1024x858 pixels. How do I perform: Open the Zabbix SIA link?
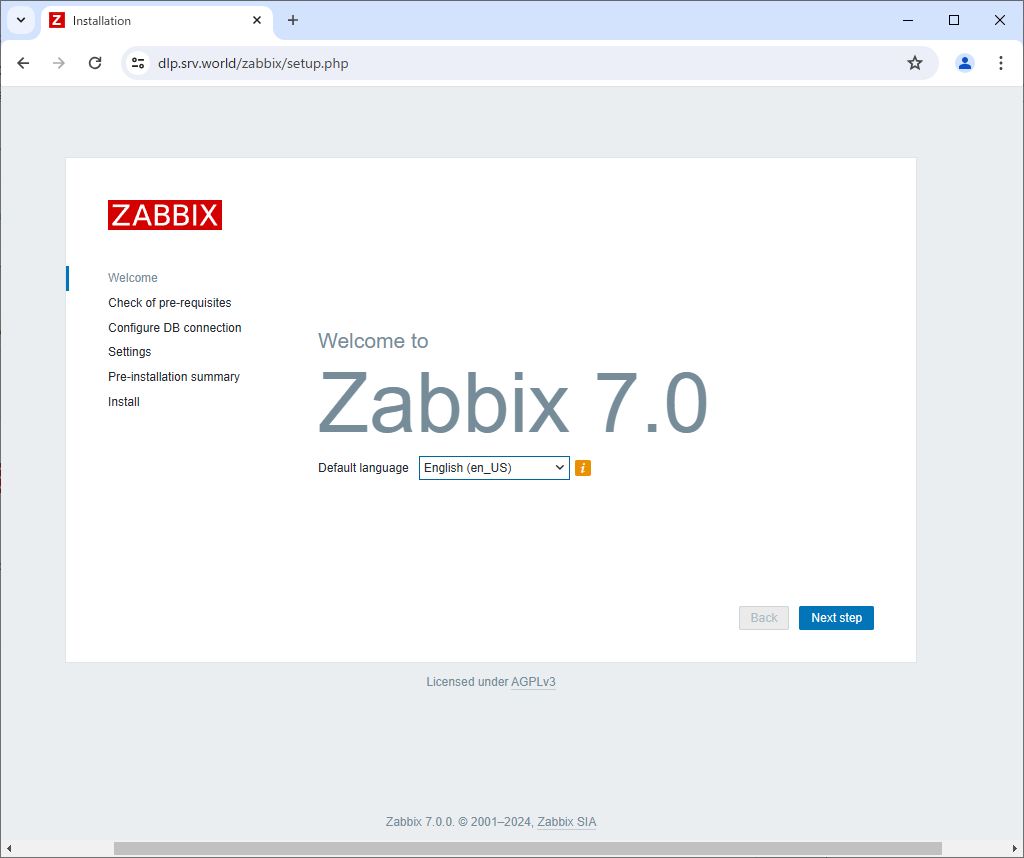[566, 822]
